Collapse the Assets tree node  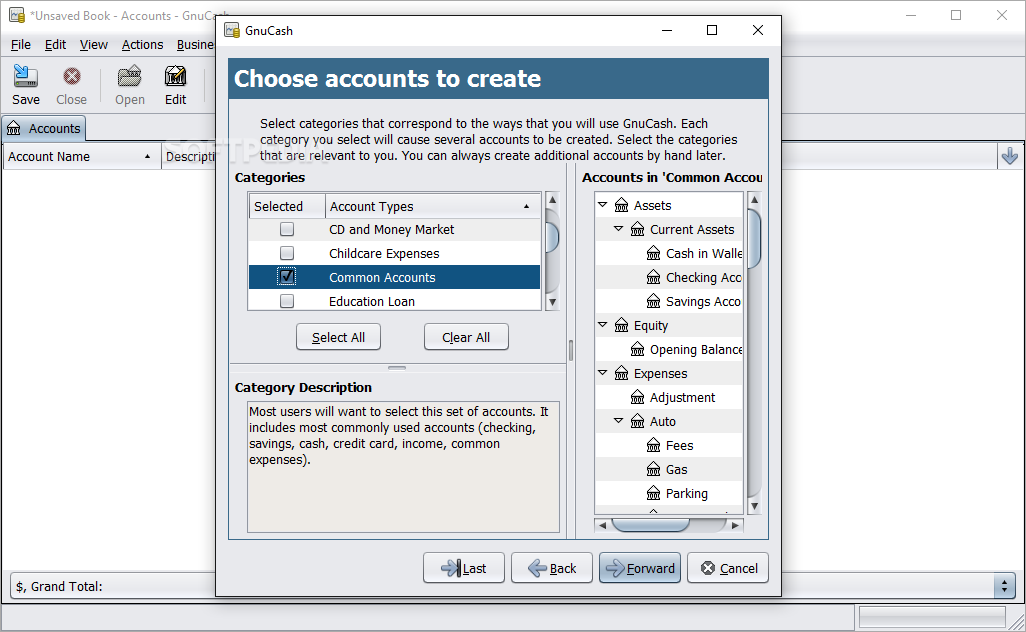[603, 205]
